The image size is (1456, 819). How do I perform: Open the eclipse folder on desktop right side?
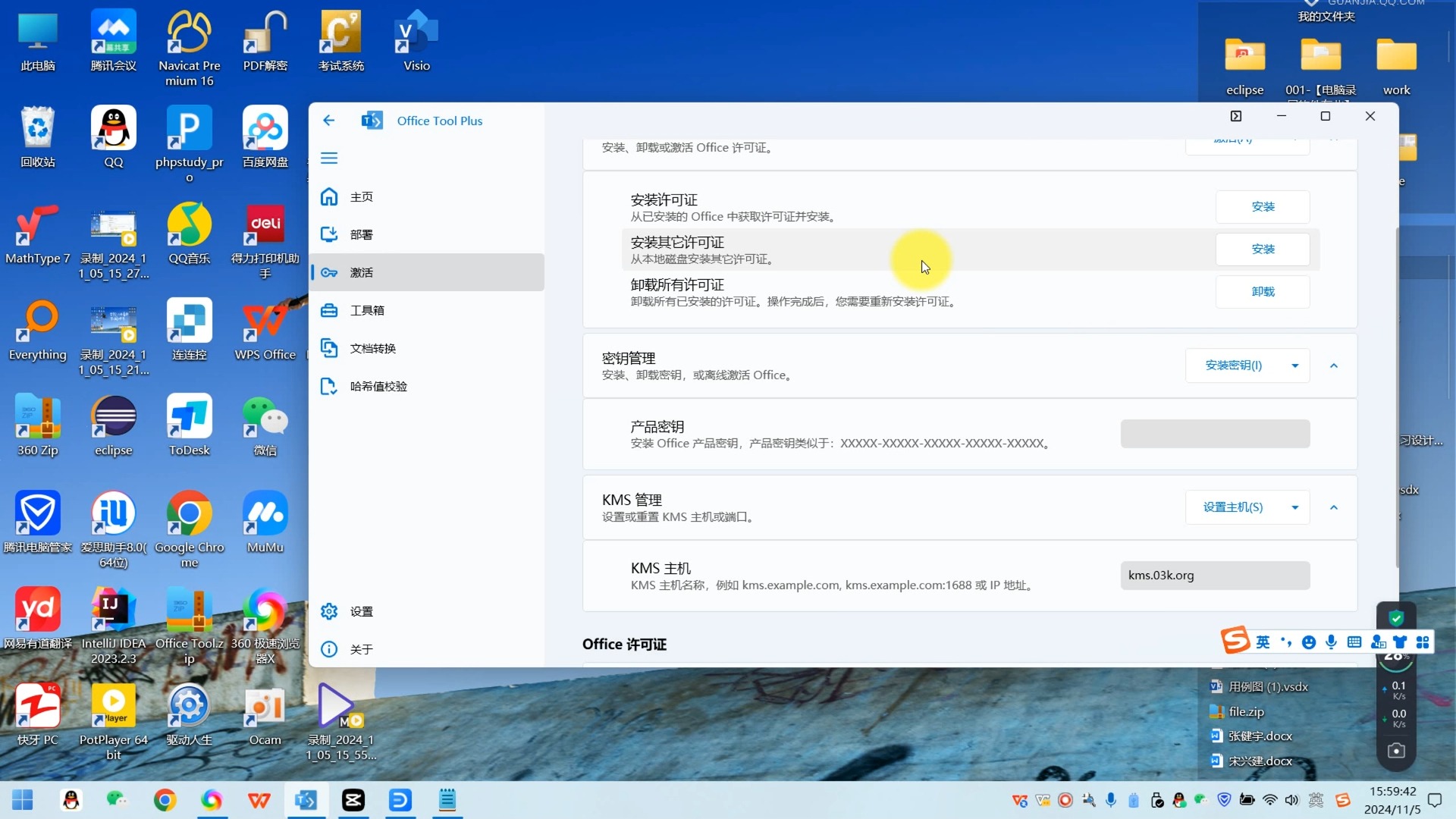[x=1245, y=67]
